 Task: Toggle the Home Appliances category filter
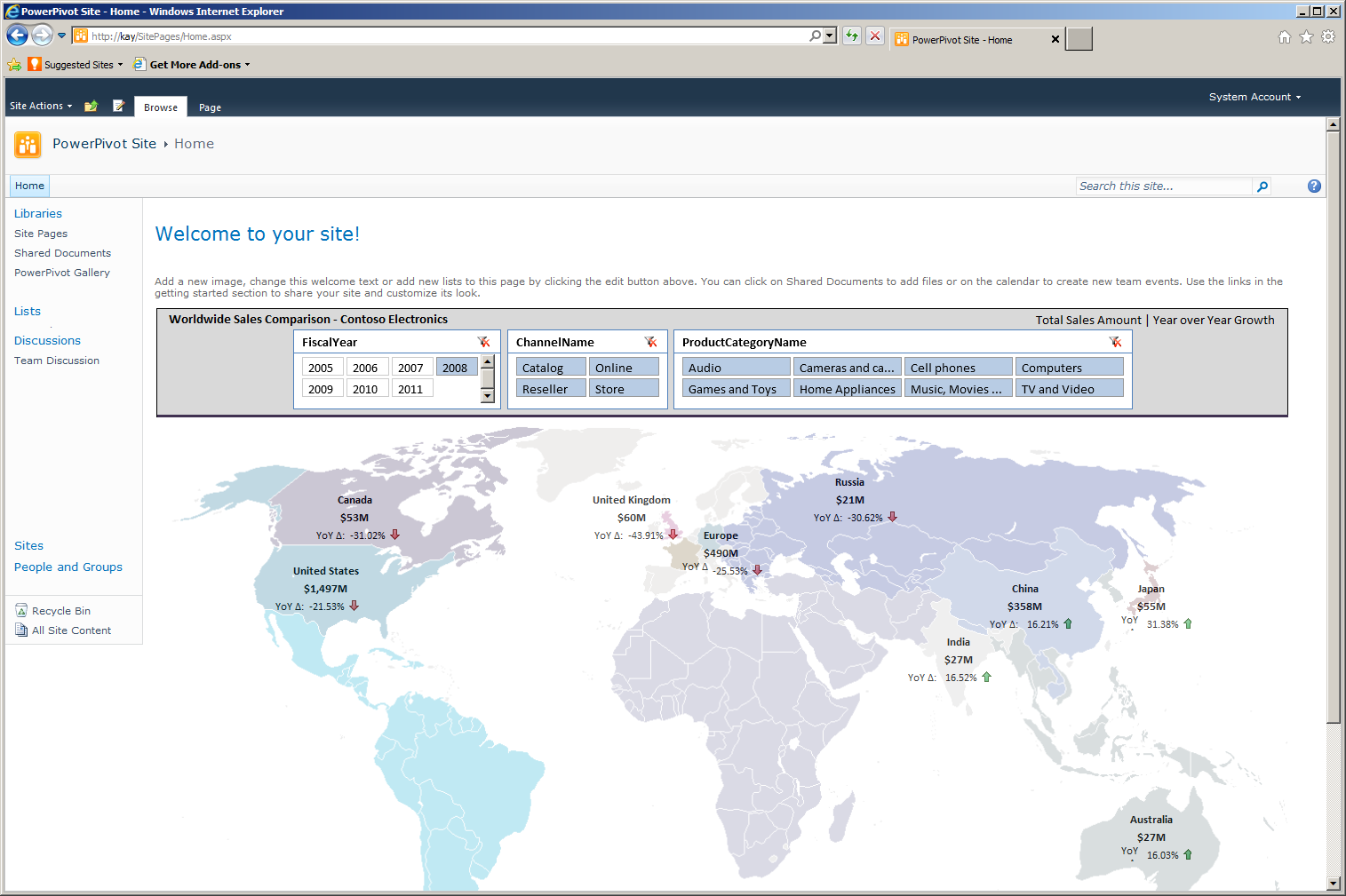[848, 389]
